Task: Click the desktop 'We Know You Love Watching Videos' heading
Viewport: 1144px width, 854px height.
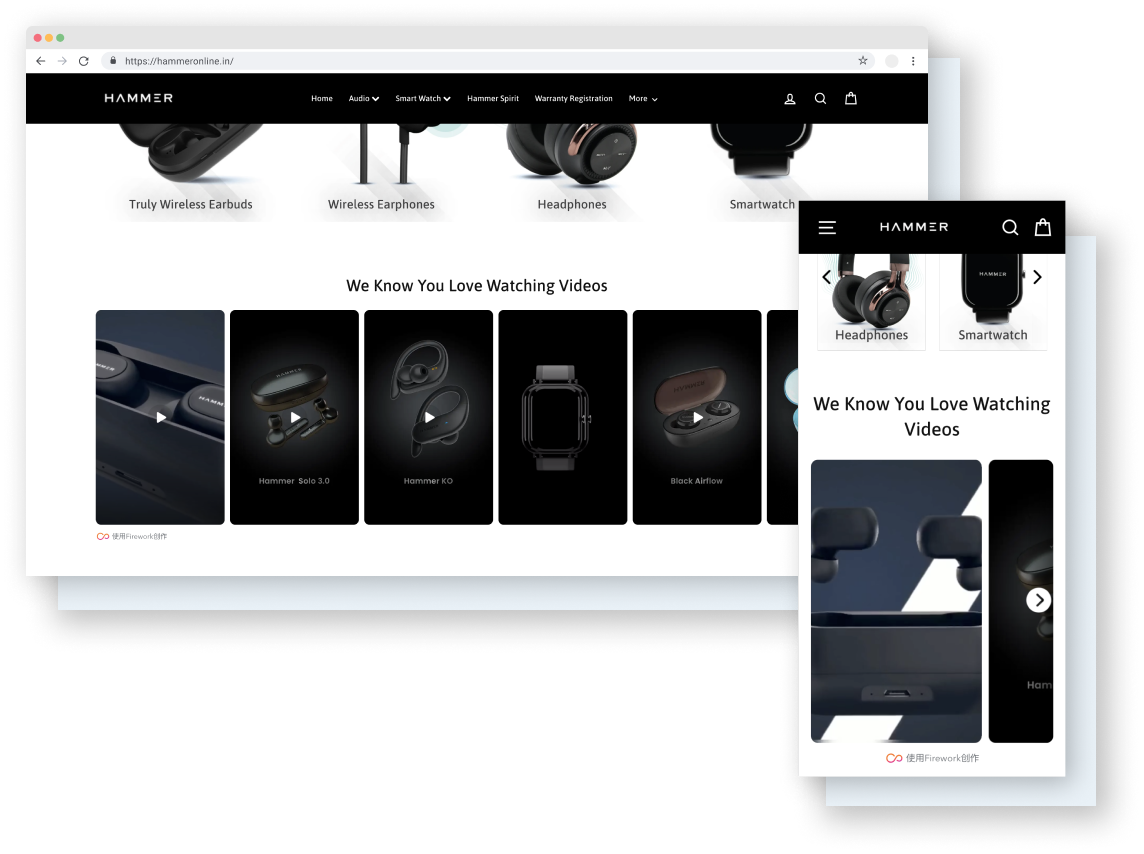Action: (477, 286)
